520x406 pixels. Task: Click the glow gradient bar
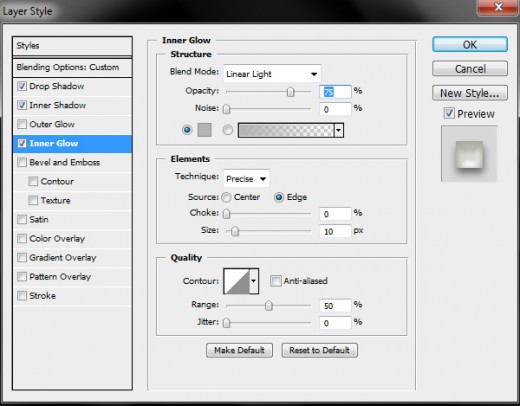(286, 130)
